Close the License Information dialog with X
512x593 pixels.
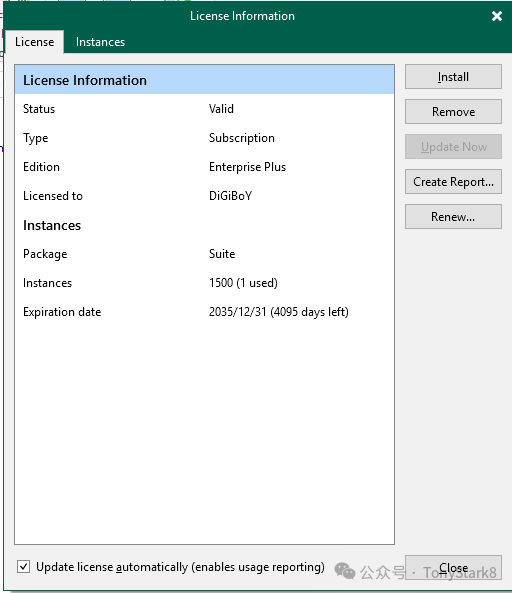(x=496, y=16)
